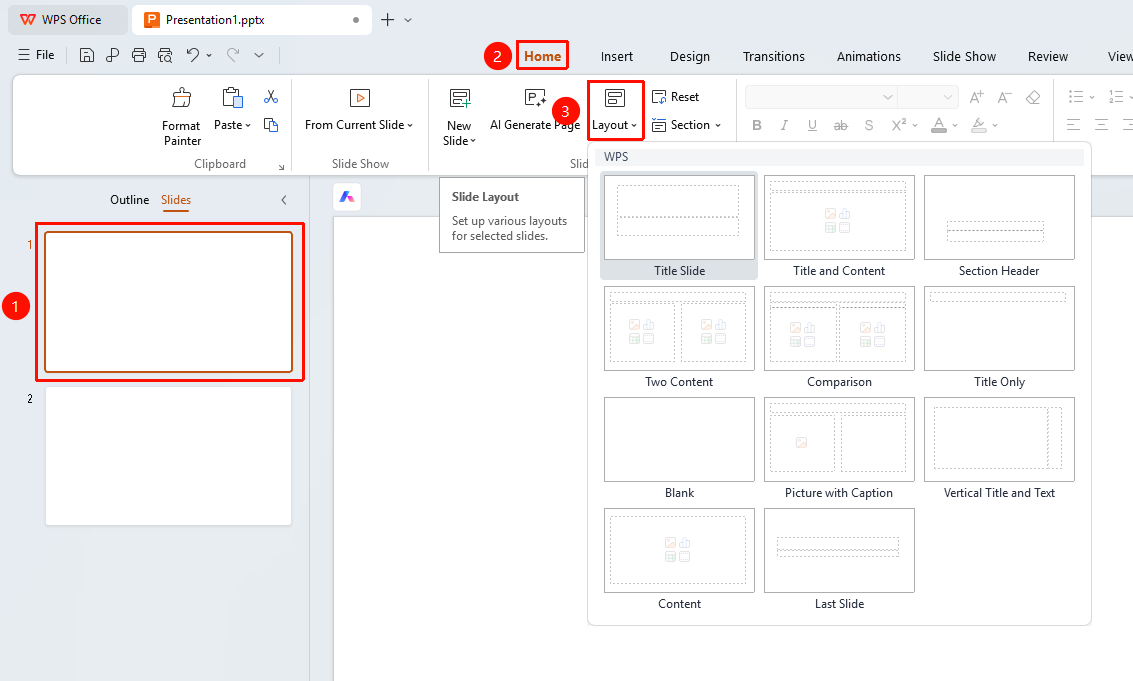
Task: Select slide 2 thumbnail in the Slides panel
Action: tap(168, 456)
